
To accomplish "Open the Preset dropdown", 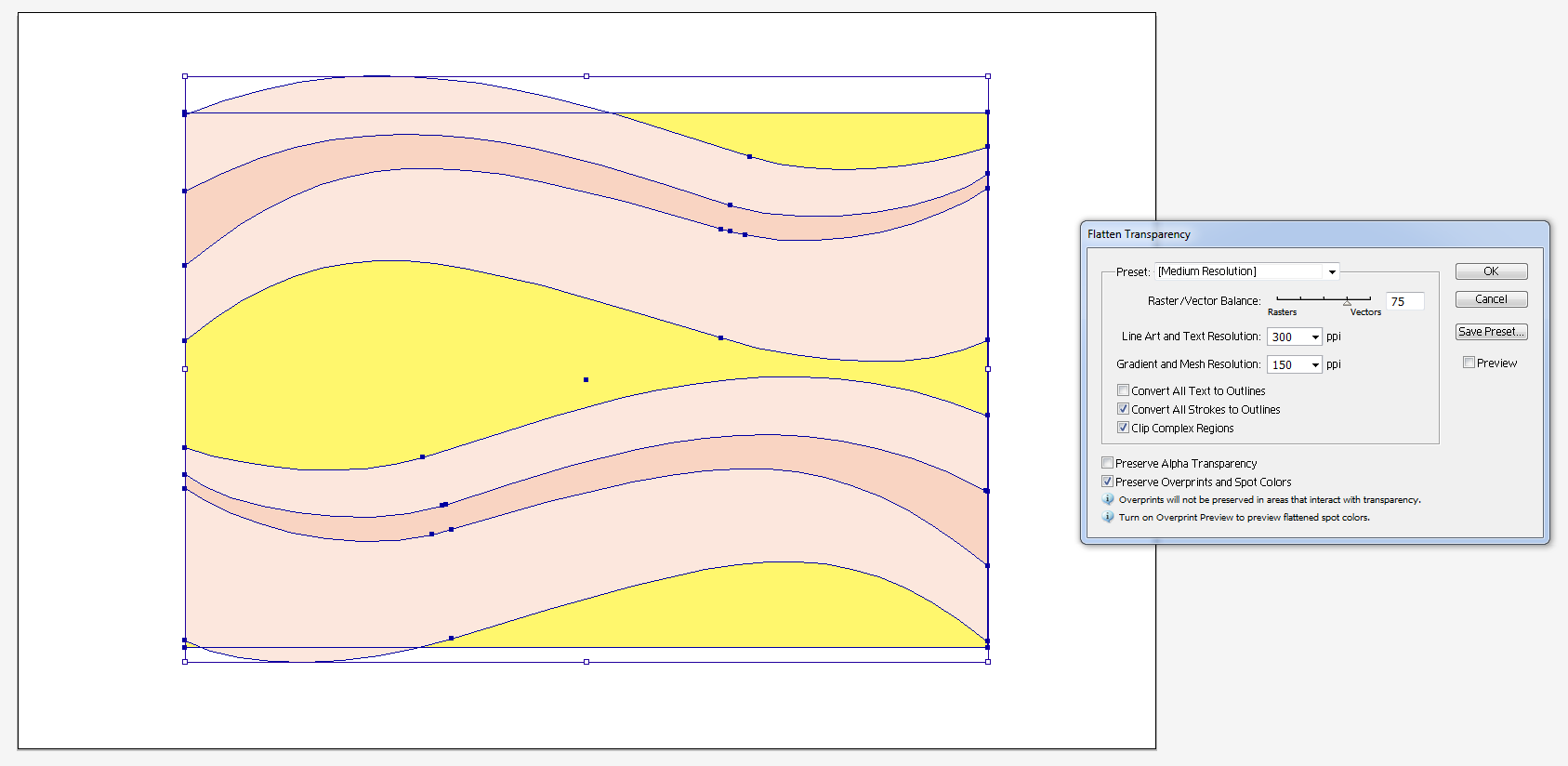I will coord(1247,271).
